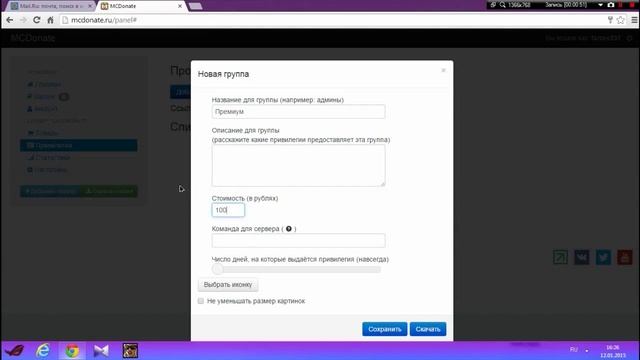Click the Выбрать иконку button
Image resolution: width=640 pixels, height=360 pixels.
click(x=228, y=284)
